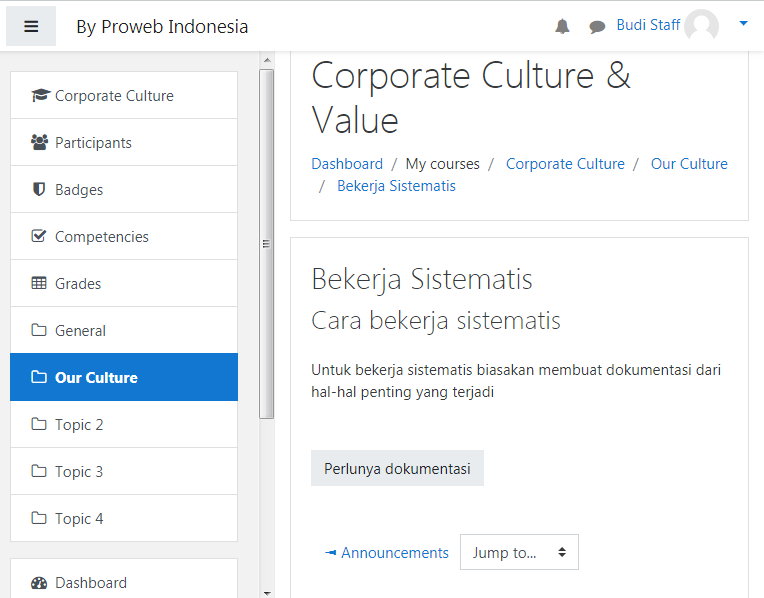
Task: Open the notifications bell icon
Action: (x=562, y=26)
